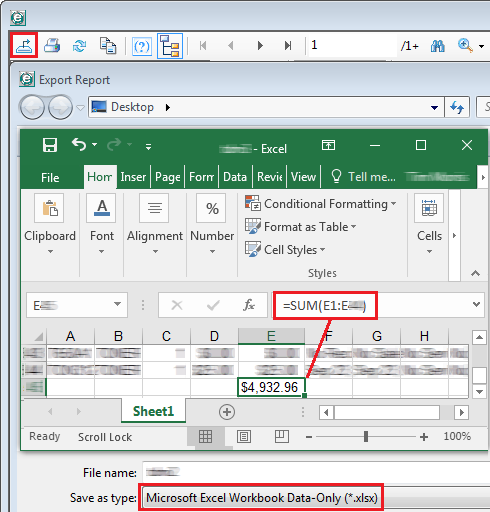This screenshot has width=490, height=512.
Task: Open recent locations dropdown beside nav buttons
Action: click(x=80, y=108)
